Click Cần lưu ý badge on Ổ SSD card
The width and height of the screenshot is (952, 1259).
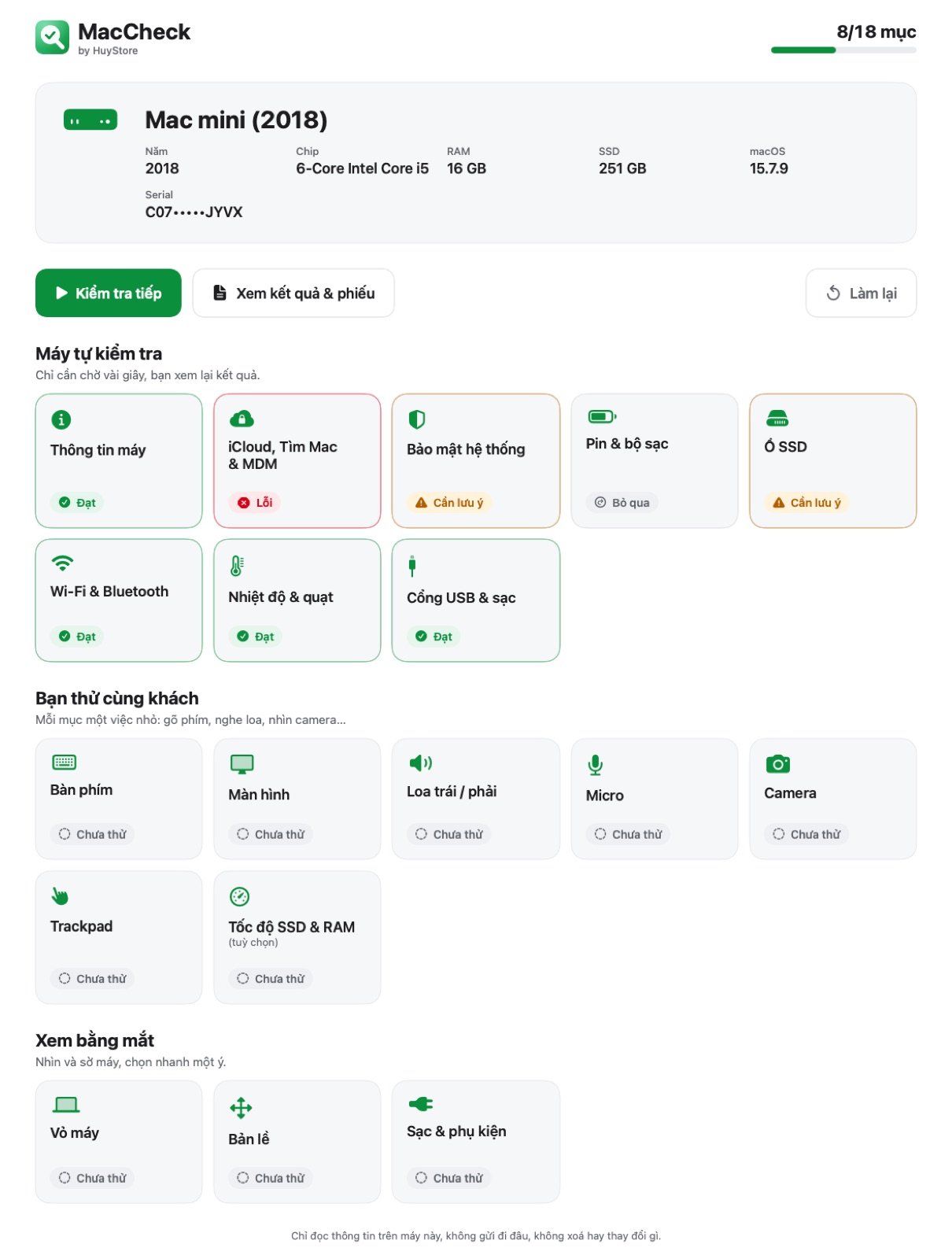coord(806,503)
